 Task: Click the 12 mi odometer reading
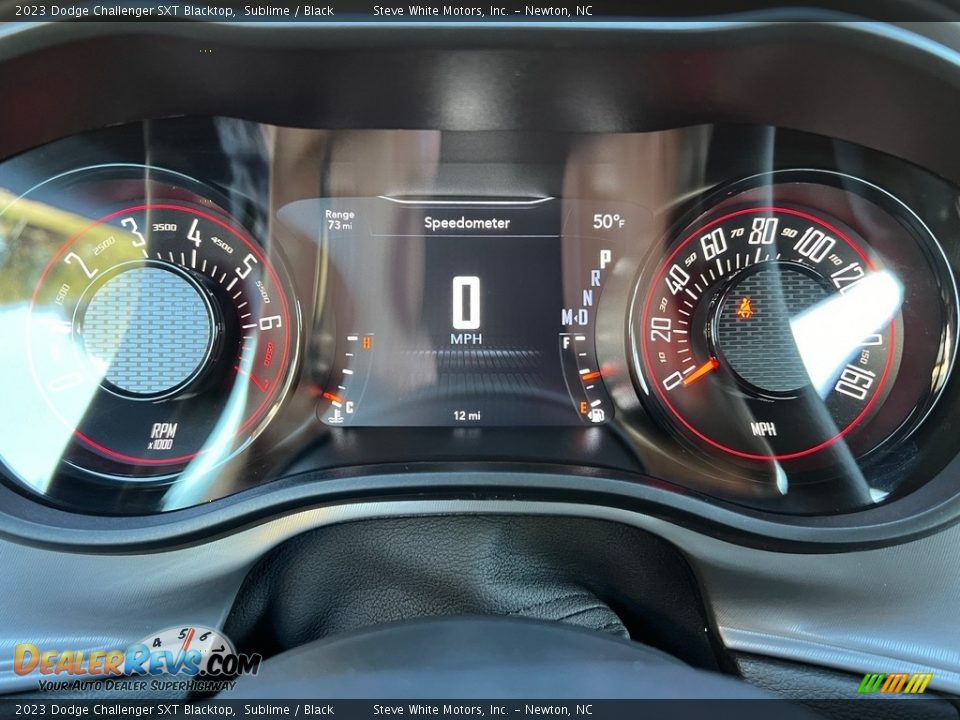(467, 416)
